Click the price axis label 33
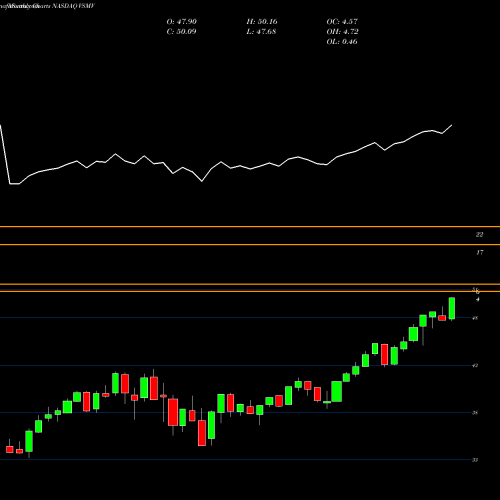 (x=475, y=460)
